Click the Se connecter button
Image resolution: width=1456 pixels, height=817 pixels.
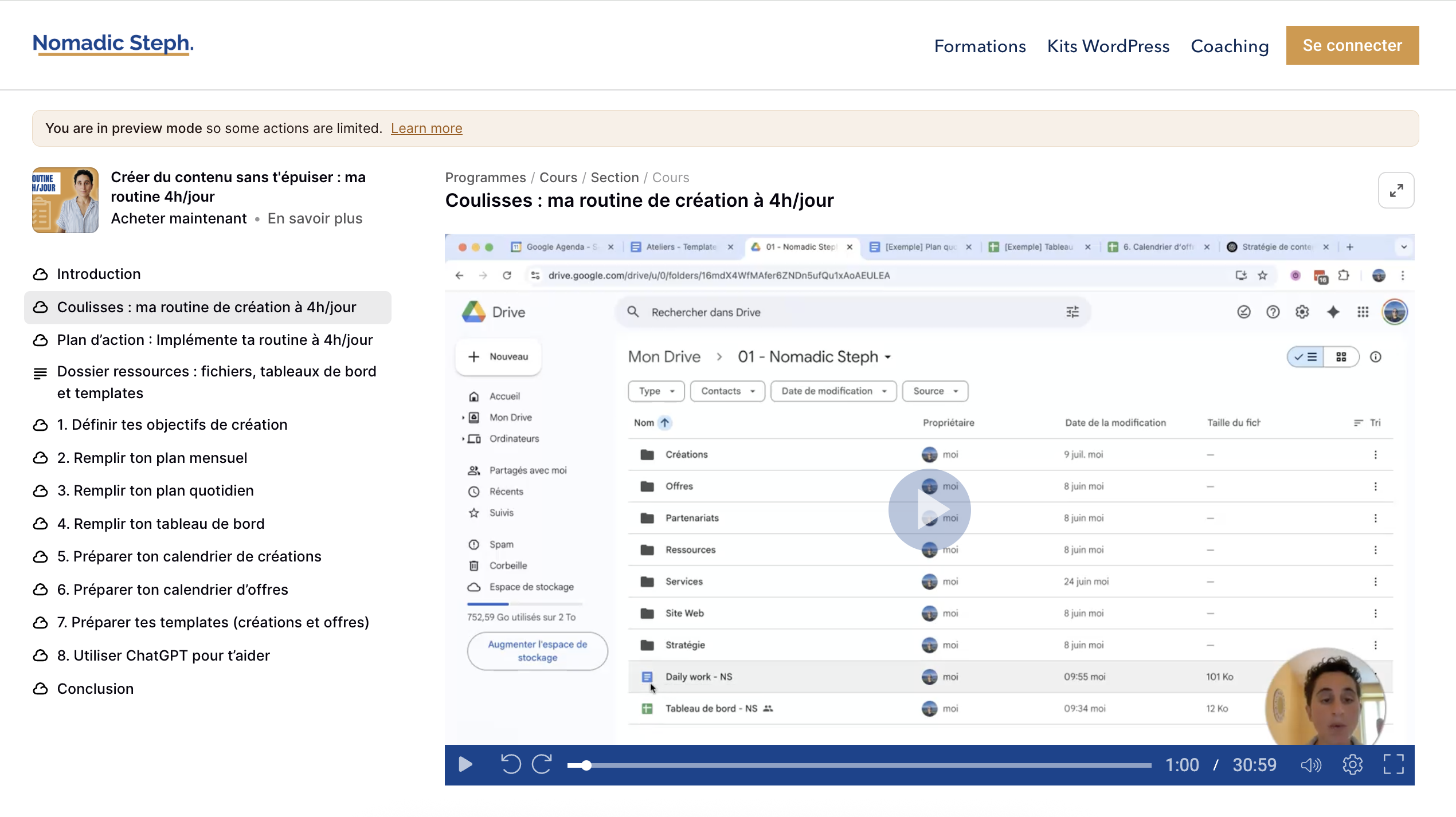pyautogui.click(x=1352, y=45)
